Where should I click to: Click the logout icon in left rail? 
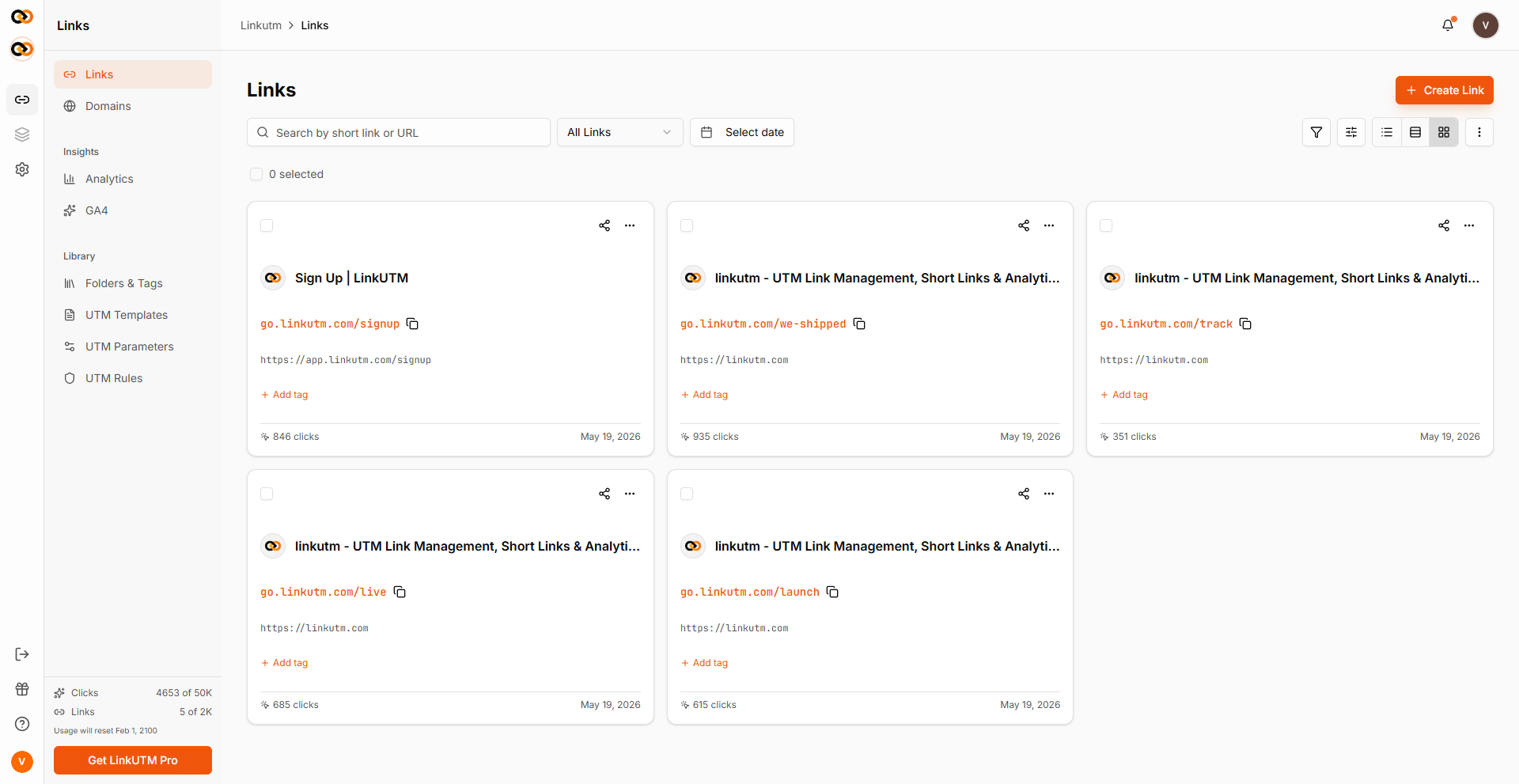pos(22,654)
